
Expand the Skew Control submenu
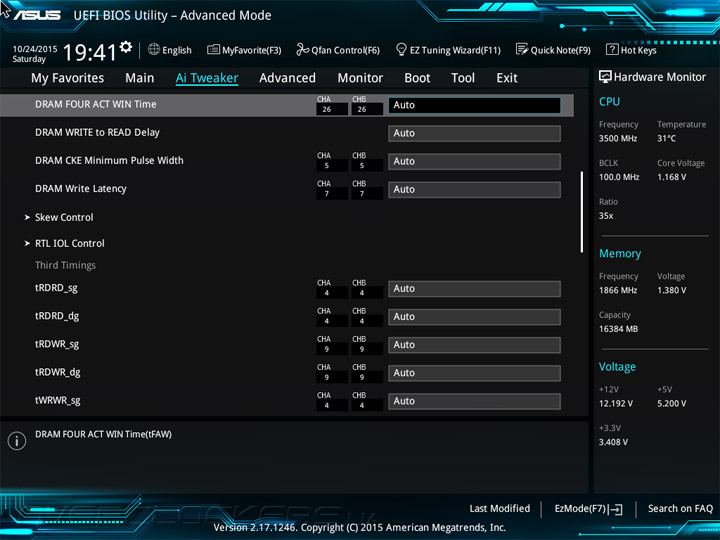click(63, 217)
